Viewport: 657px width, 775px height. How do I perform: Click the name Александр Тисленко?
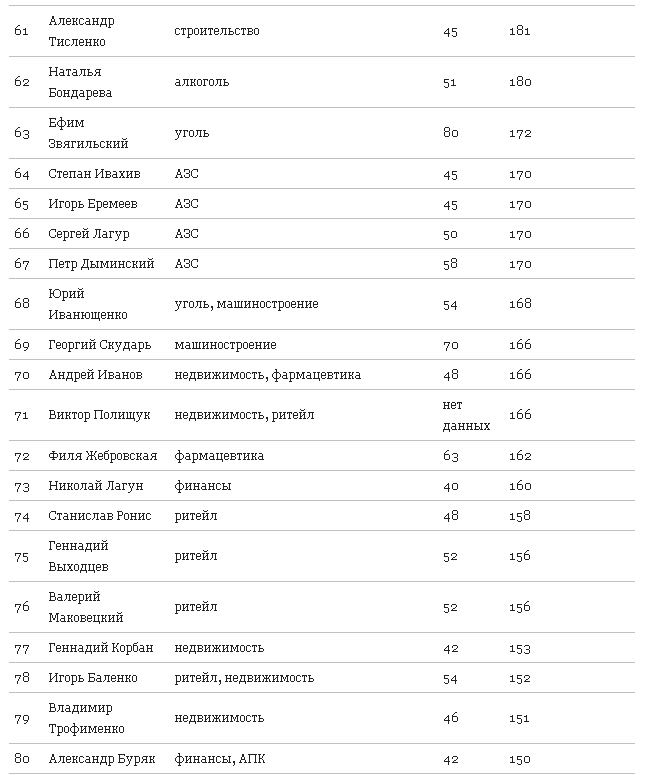(x=82, y=31)
